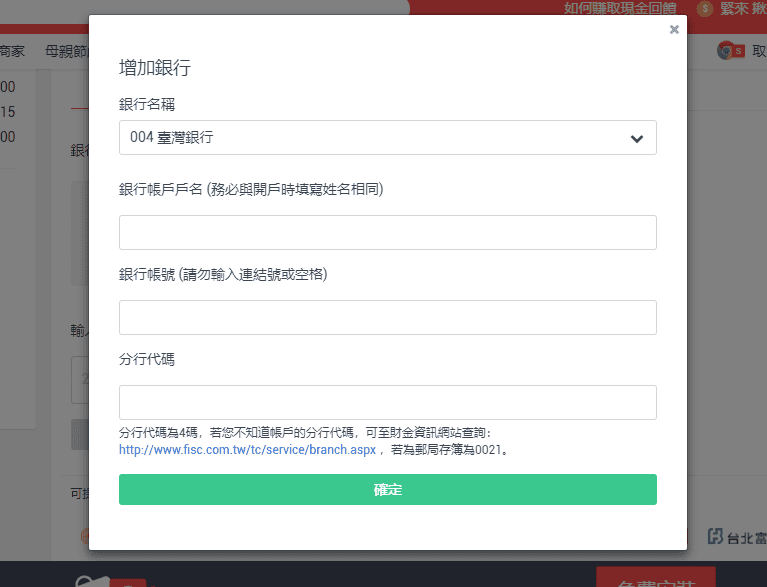Viewport: 767px width, 587px height.
Task: Open the 母親節 menu item behind dialog
Action: 67,51
